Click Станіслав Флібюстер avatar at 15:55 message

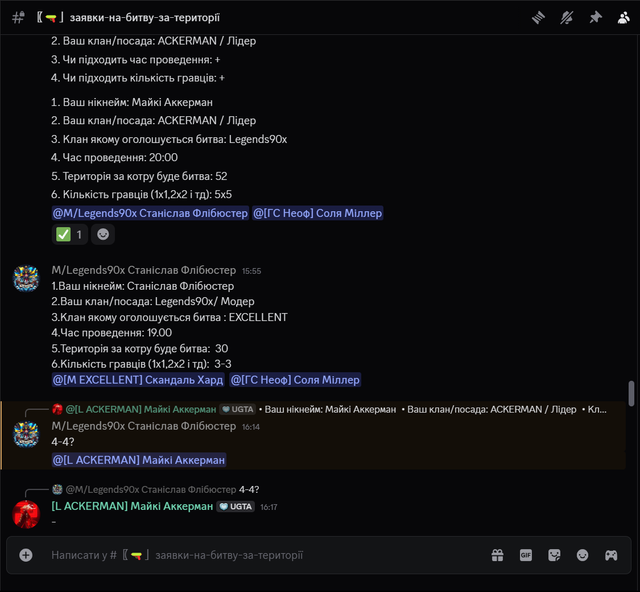(x=26, y=279)
